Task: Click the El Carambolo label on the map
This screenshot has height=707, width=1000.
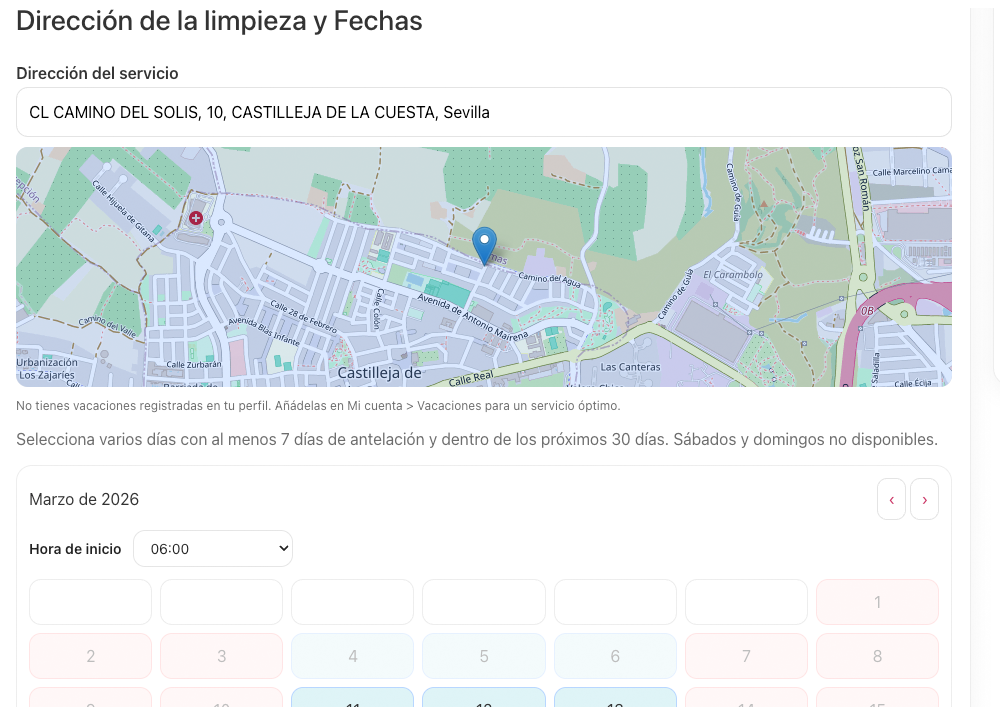Action: pyautogui.click(x=734, y=273)
